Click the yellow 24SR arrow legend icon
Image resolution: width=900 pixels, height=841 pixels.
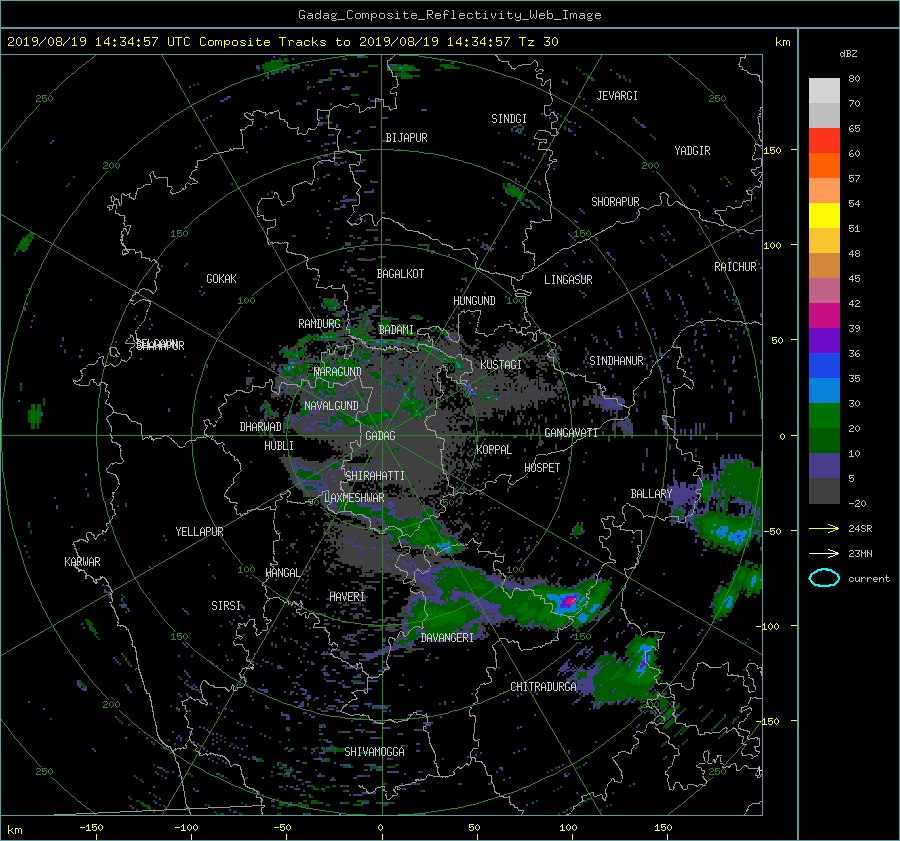click(824, 528)
